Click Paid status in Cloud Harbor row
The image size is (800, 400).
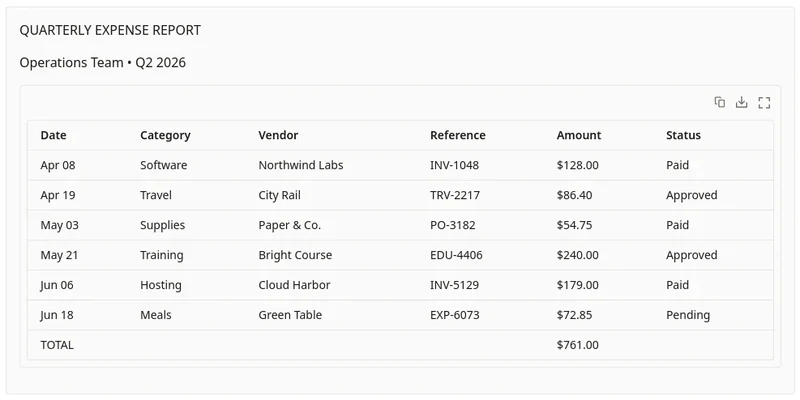(678, 285)
